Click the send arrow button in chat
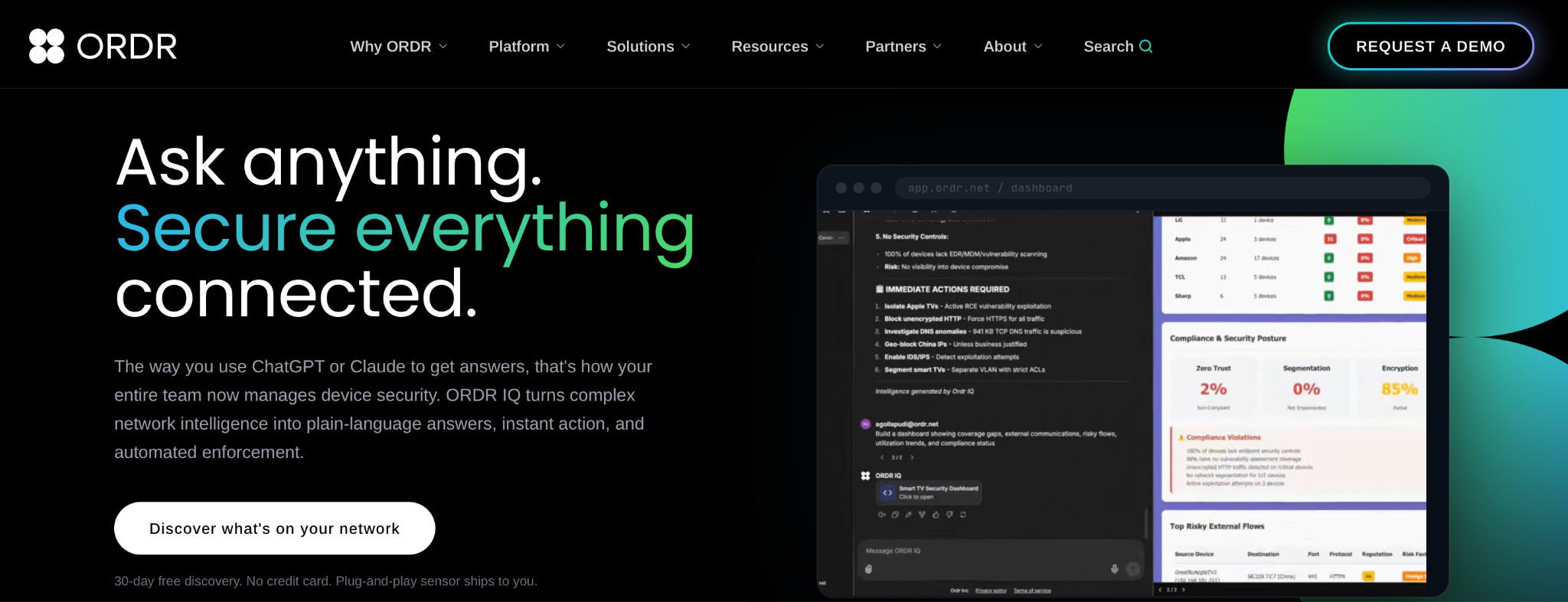1568x602 pixels. pyautogui.click(x=1133, y=569)
